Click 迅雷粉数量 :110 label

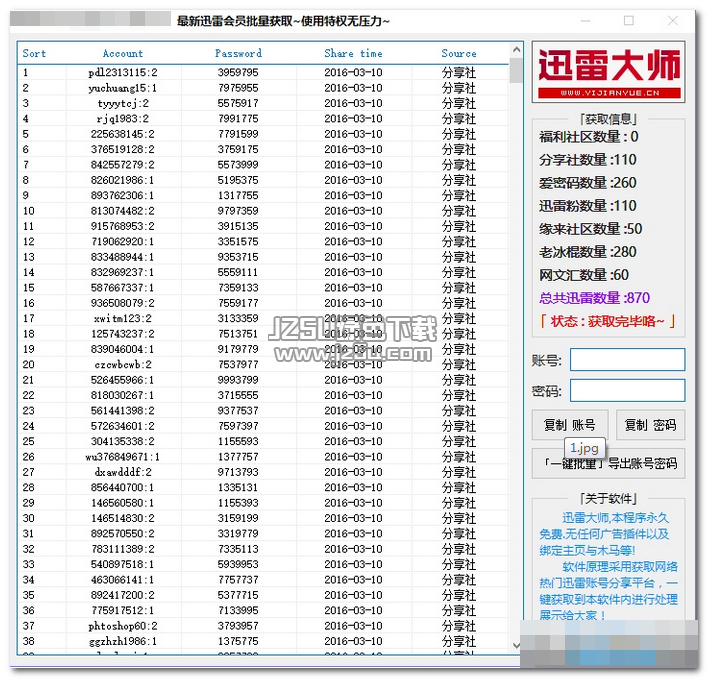pyautogui.click(x=588, y=206)
